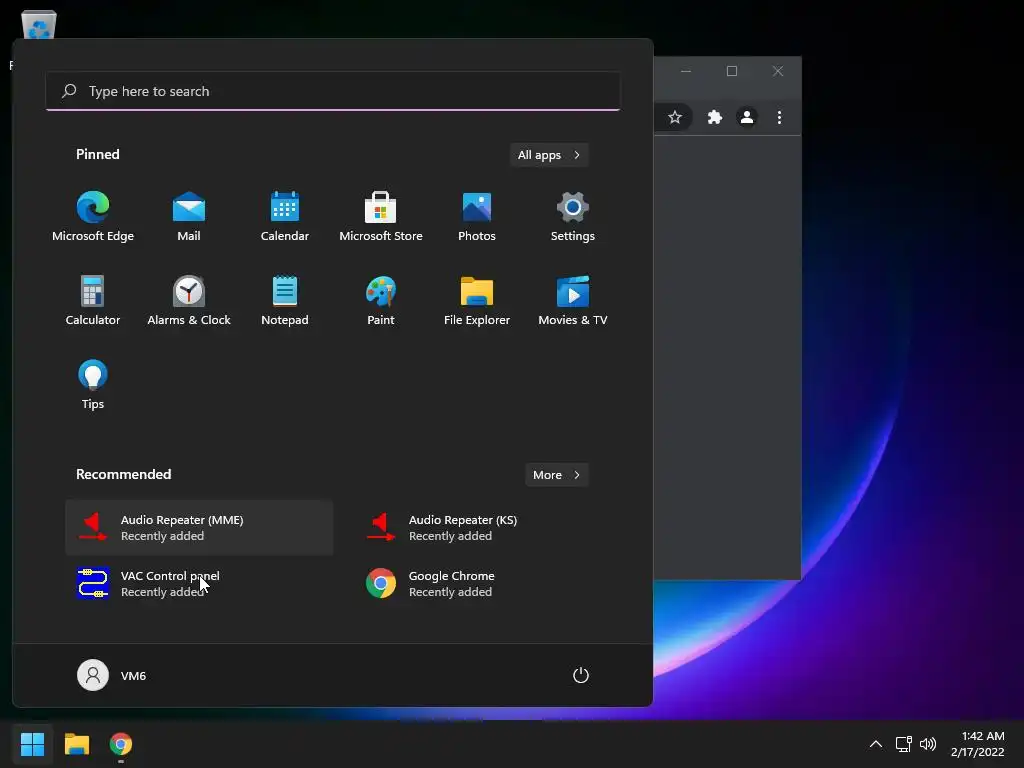Open Notepad from pinned apps
Screen dimensions: 1024x768
pos(285,300)
